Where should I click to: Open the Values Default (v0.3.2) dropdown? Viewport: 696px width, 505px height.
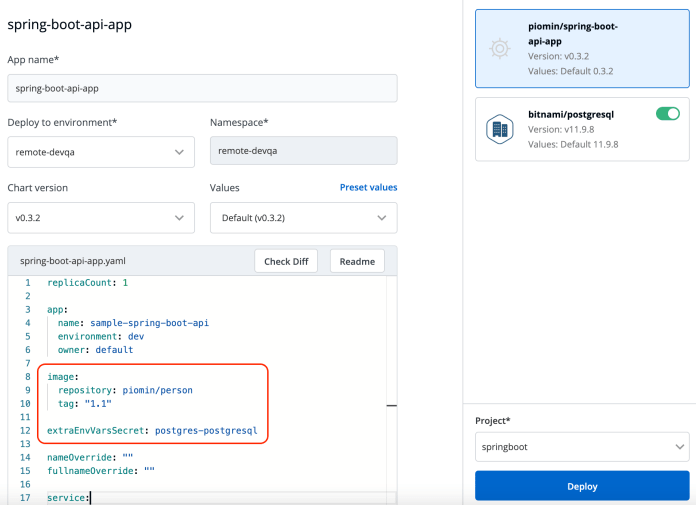click(x=303, y=217)
